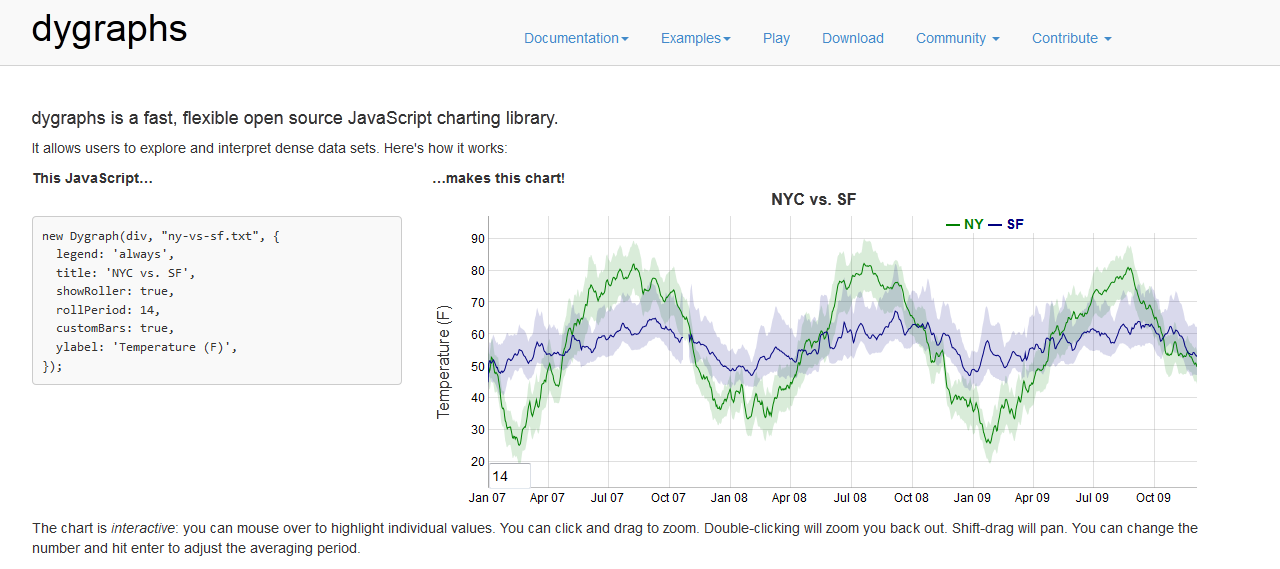Click the Temperature (F) y-axis label

pos(444,360)
